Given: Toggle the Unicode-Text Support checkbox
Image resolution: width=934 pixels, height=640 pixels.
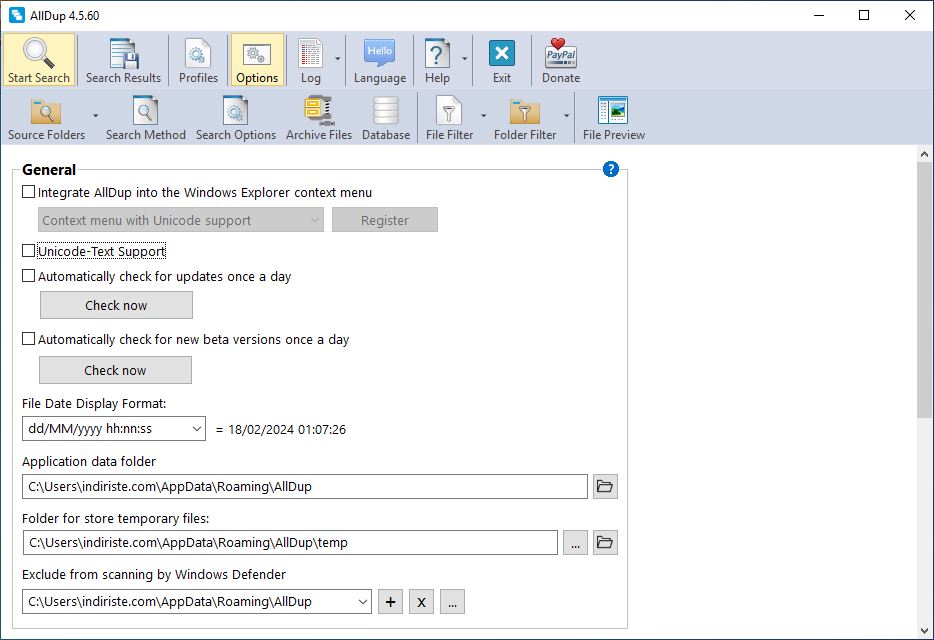Looking at the screenshot, I should point(29,251).
